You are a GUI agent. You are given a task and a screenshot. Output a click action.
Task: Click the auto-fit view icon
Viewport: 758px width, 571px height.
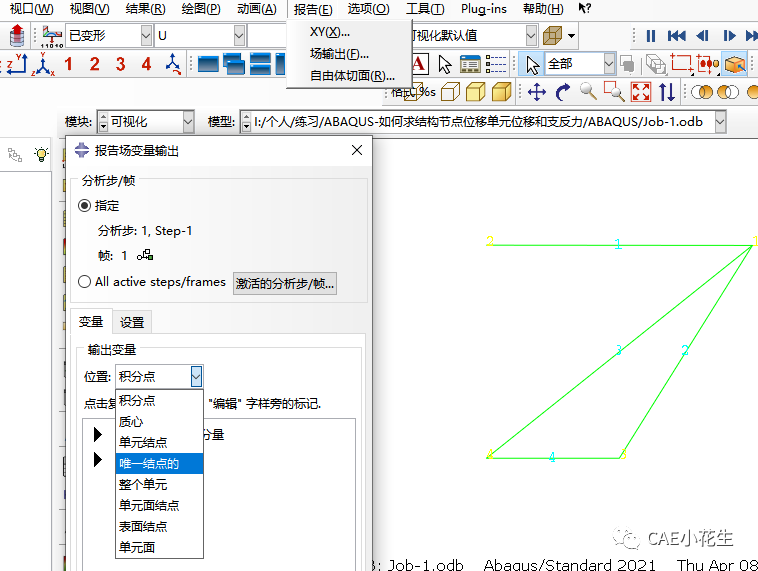point(641,91)
